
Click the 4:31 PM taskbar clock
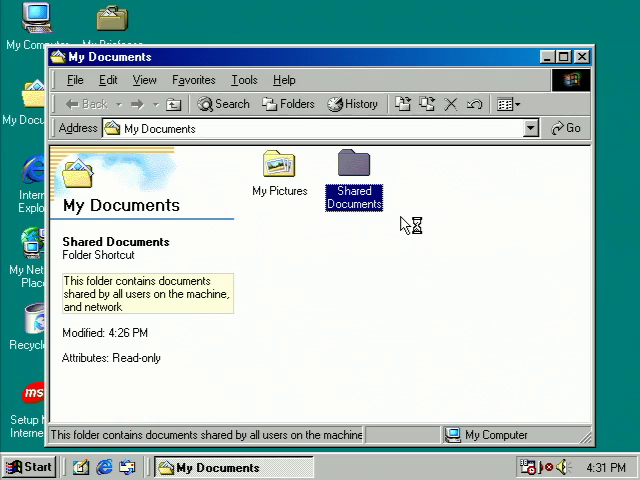tap(606, 467)
